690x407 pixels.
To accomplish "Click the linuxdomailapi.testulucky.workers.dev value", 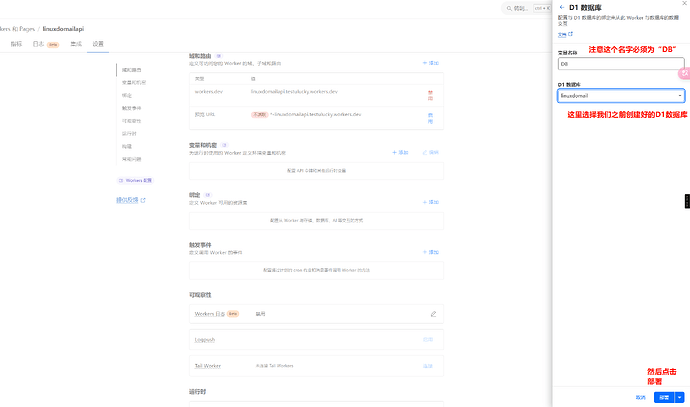I will [x=294, y=92].
